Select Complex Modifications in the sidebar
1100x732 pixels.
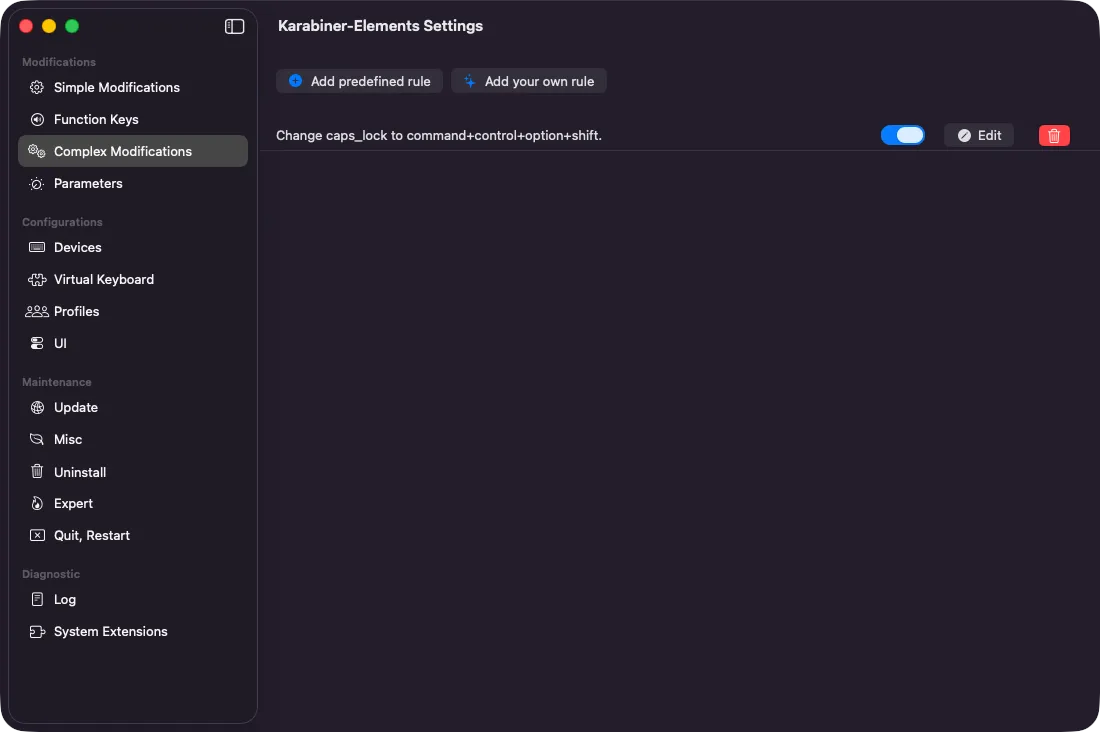point(122,151)
